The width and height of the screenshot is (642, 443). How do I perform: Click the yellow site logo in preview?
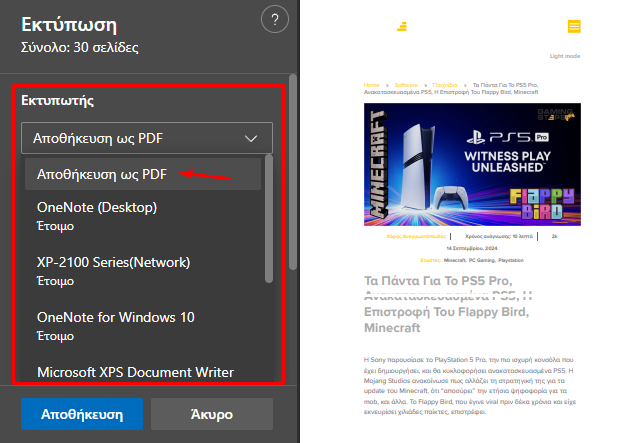[402, 27]
